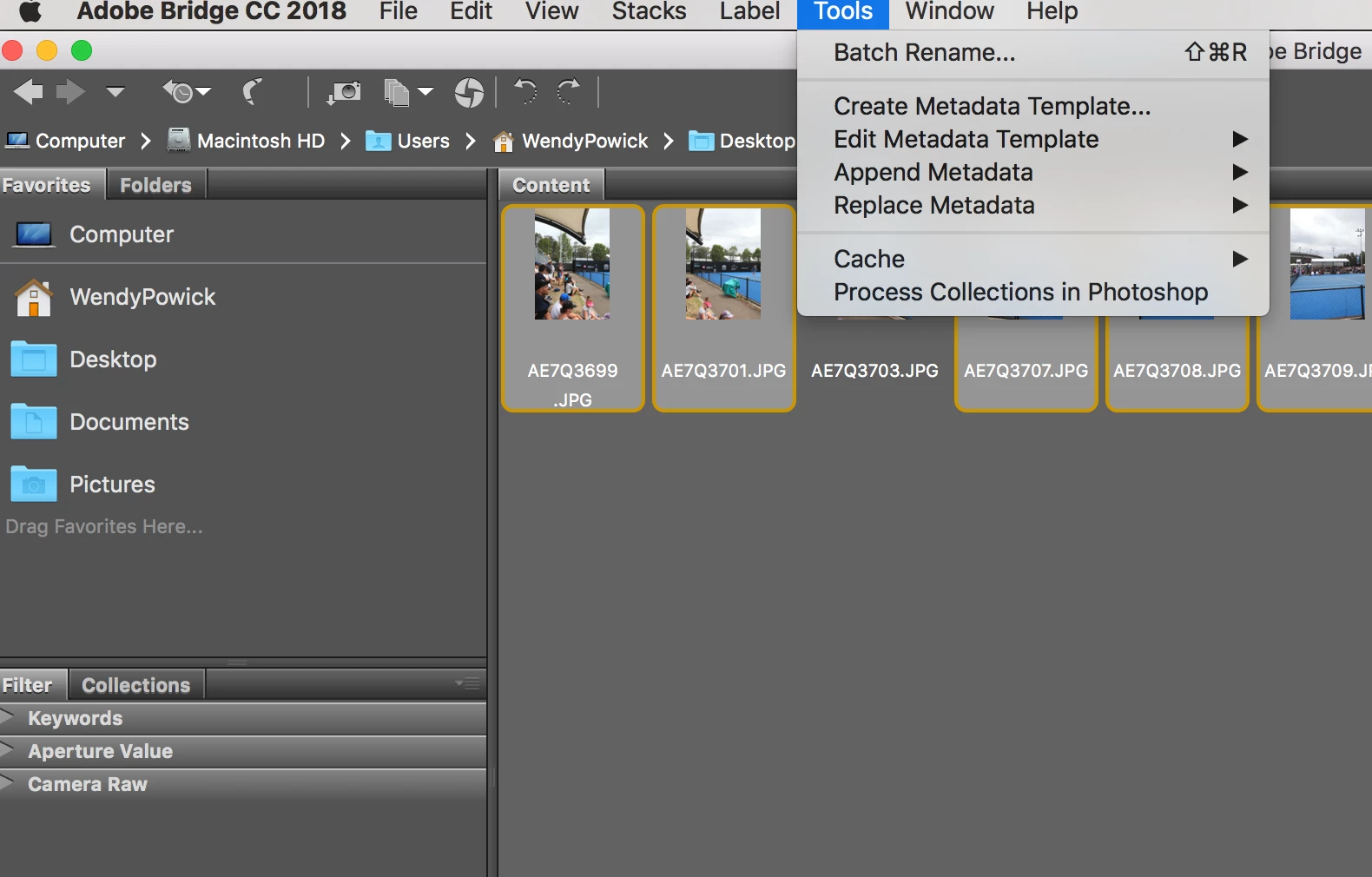The image size is (1372, 877).
Task: Open the recent files clock dropdown
Action: (187, 91)
